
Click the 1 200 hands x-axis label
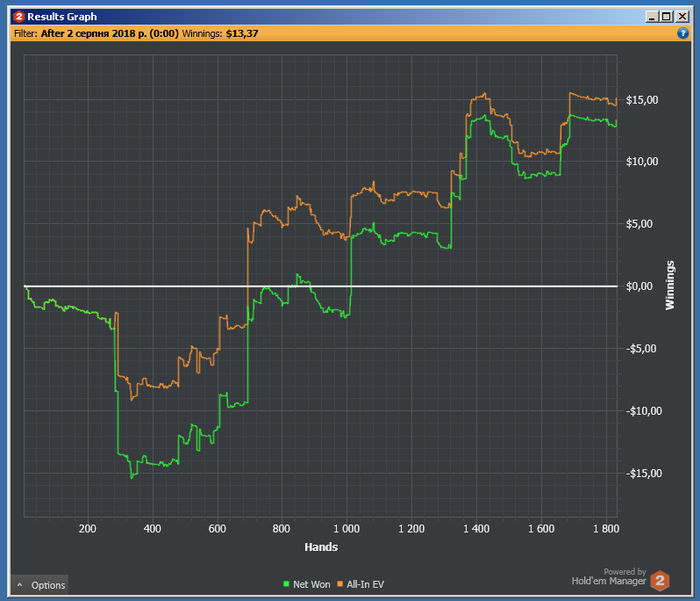point(412,529)
